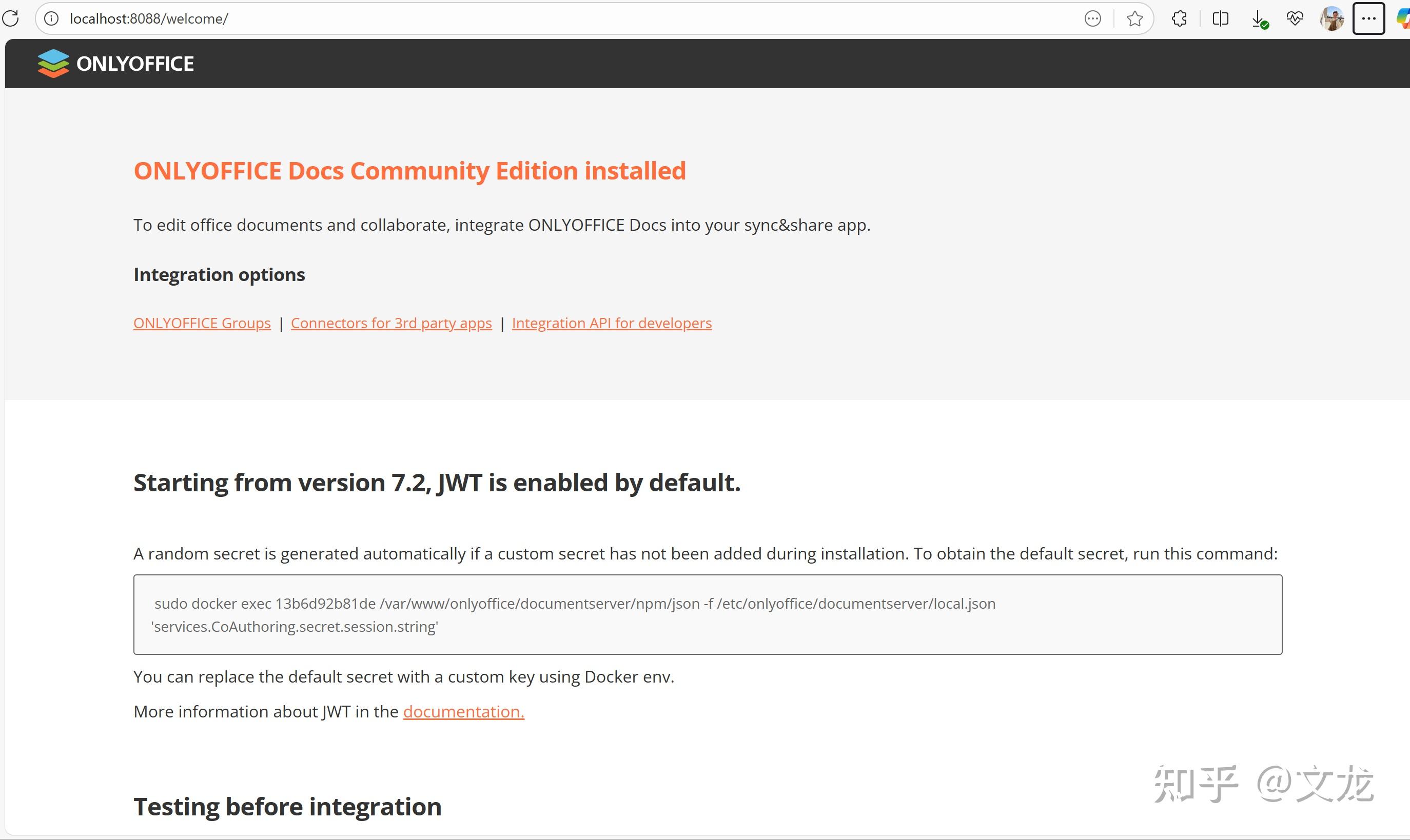The width and height of the screenshot is (1410, 840).
Task: Open the browser Extensions panel
Action: [x=1179, y=18]
